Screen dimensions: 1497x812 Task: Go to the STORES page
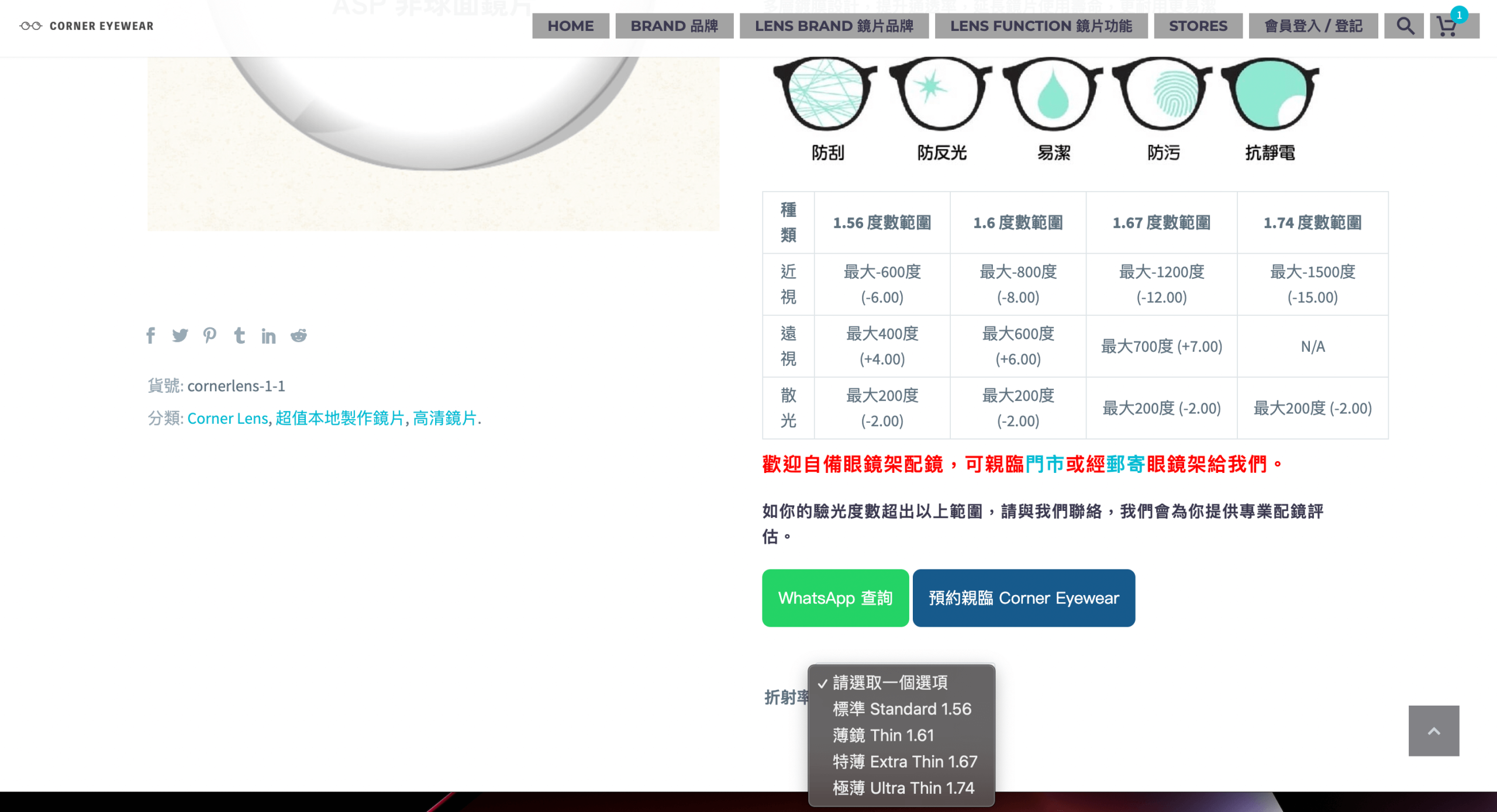(x=1198, y=26)
